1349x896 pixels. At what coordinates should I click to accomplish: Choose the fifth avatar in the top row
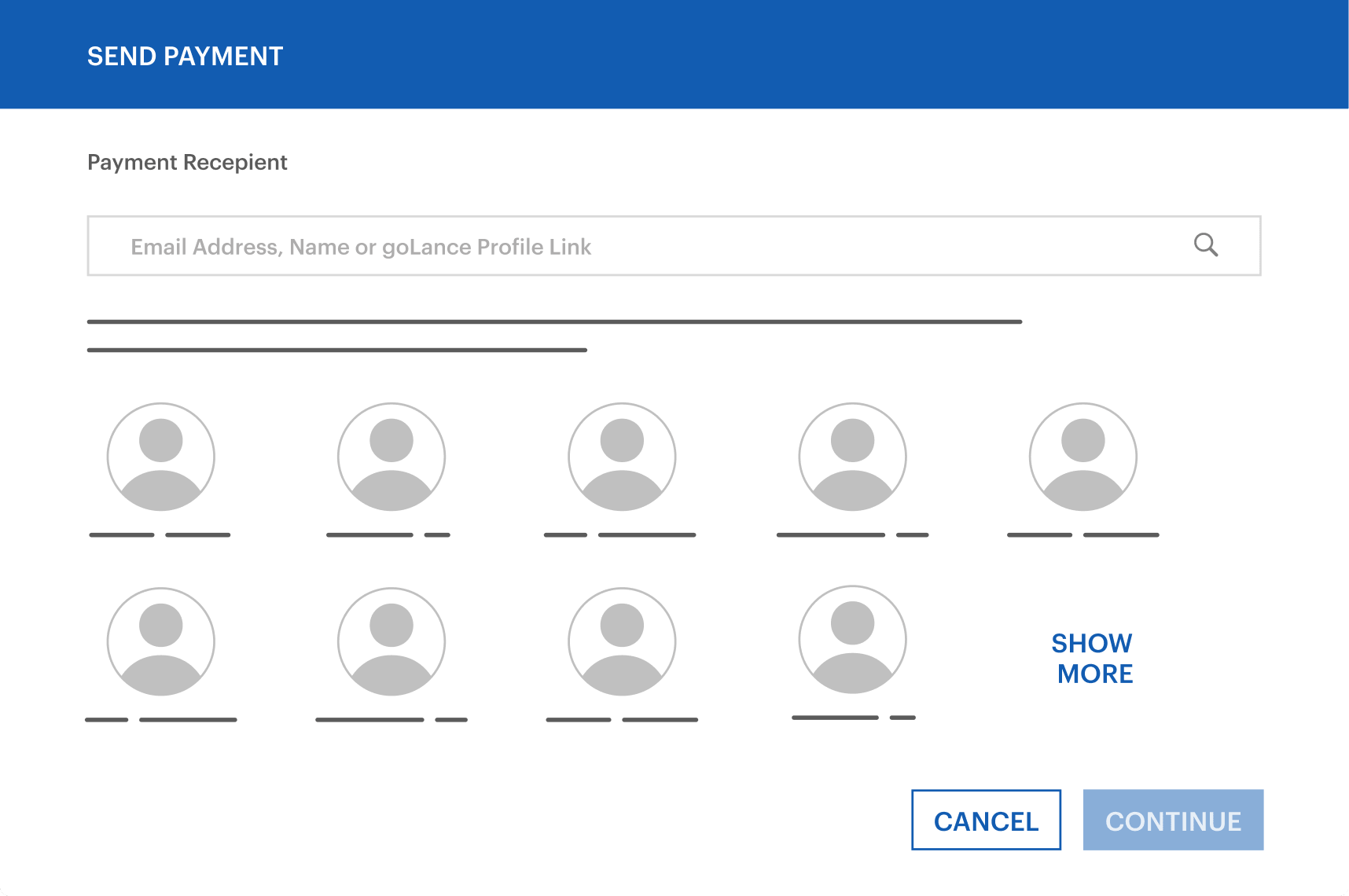[x=1083, y=457]
